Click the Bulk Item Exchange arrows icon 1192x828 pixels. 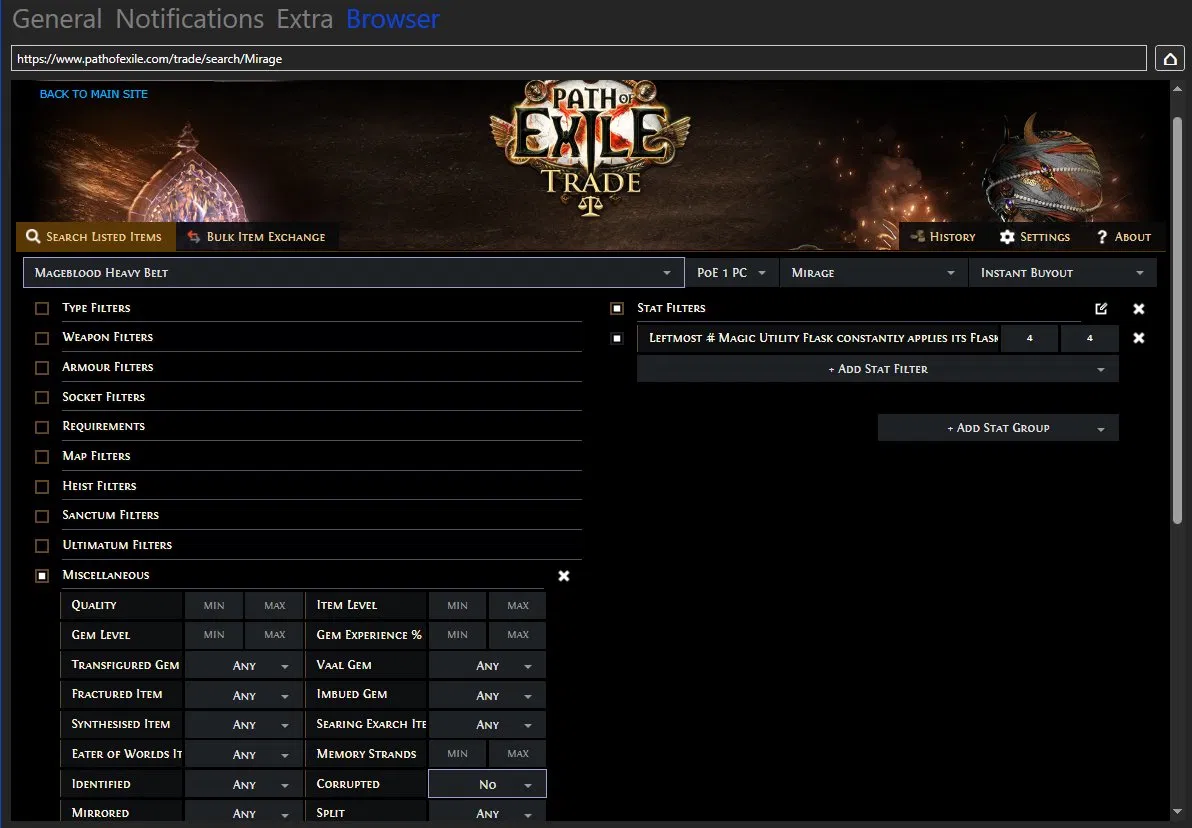tap(193, 236)
